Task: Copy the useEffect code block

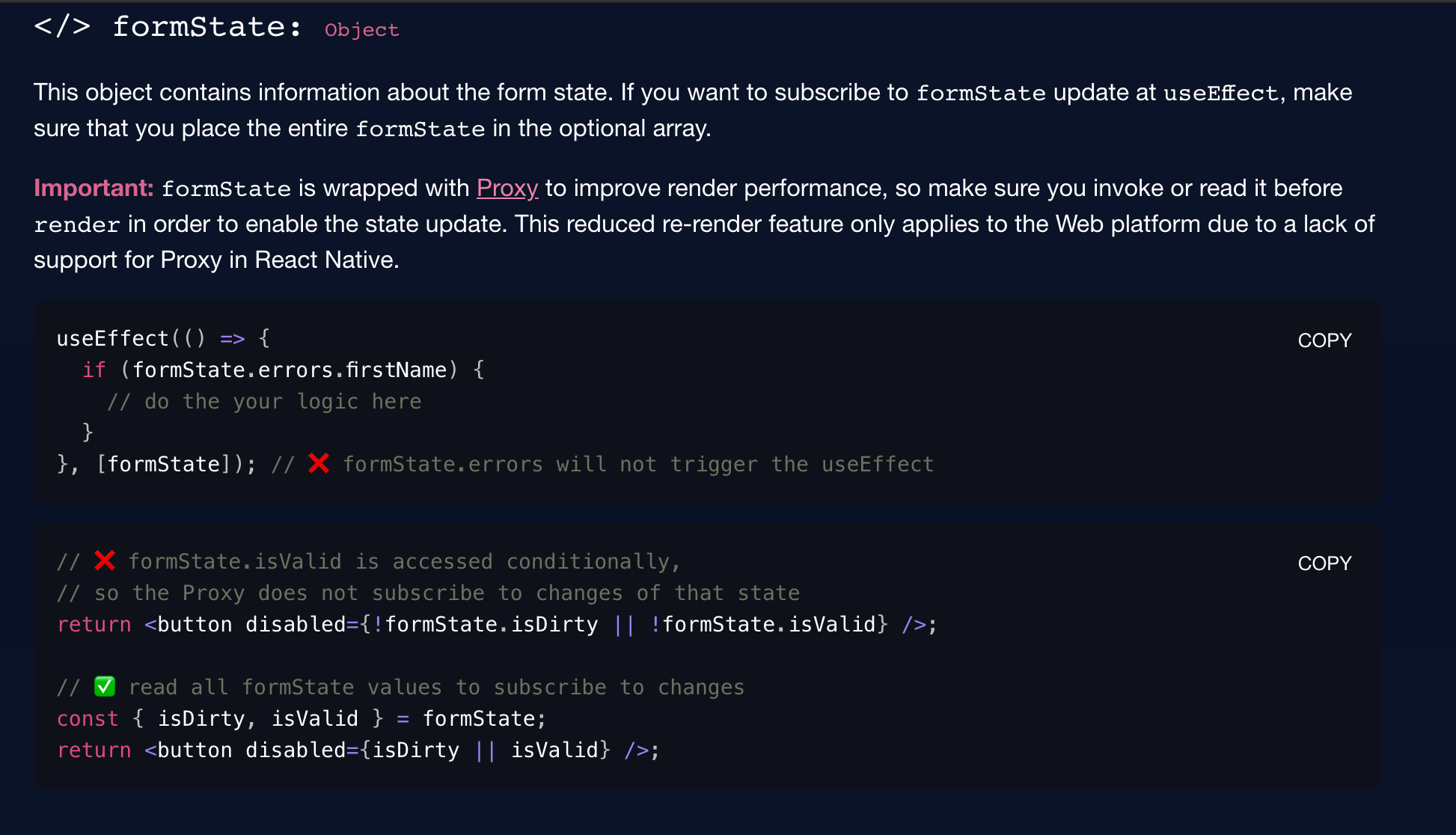Action: [1324, 340]
